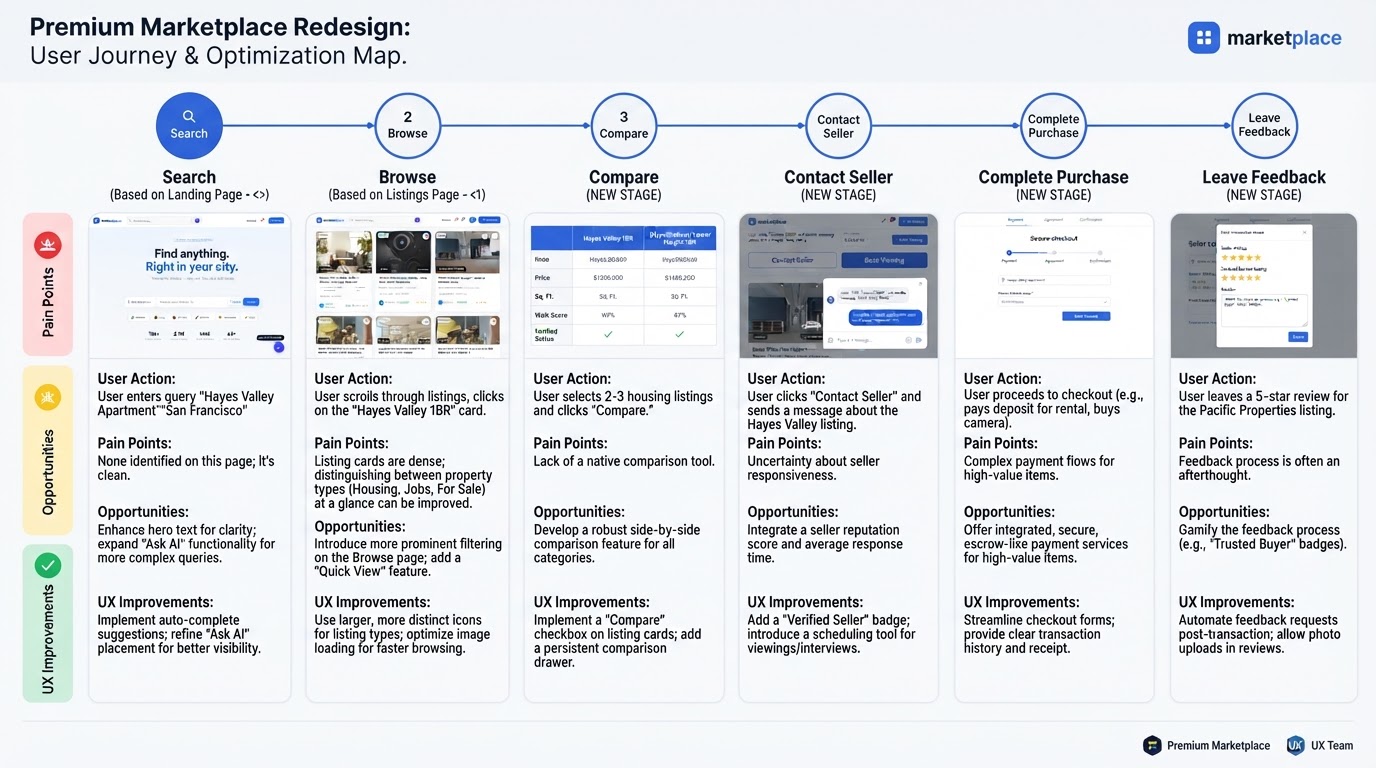Click the 'Leave Feedback' stage heading
Viewport: 1376px width, 768px height.
pos(1264,177)
